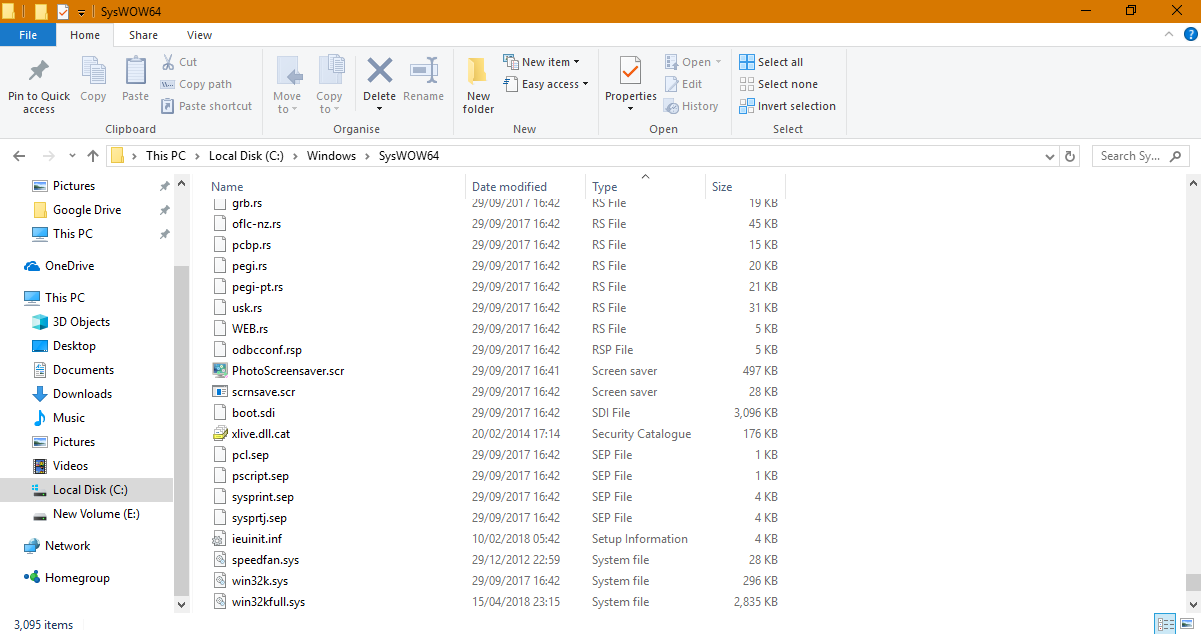Expand the Open button dropdown arrow
The image size is (1201, 634).
click(718, 62)
